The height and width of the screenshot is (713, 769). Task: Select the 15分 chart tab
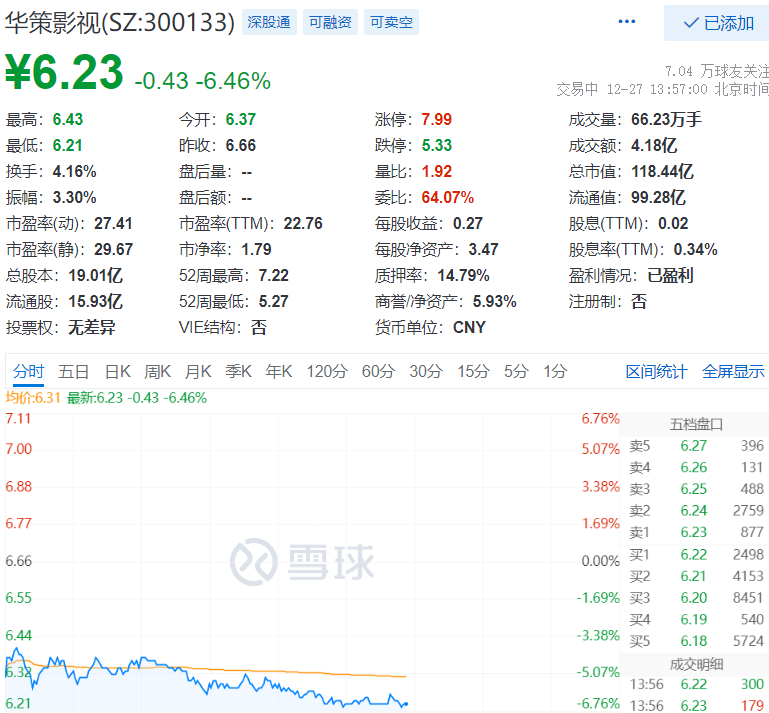473,371
